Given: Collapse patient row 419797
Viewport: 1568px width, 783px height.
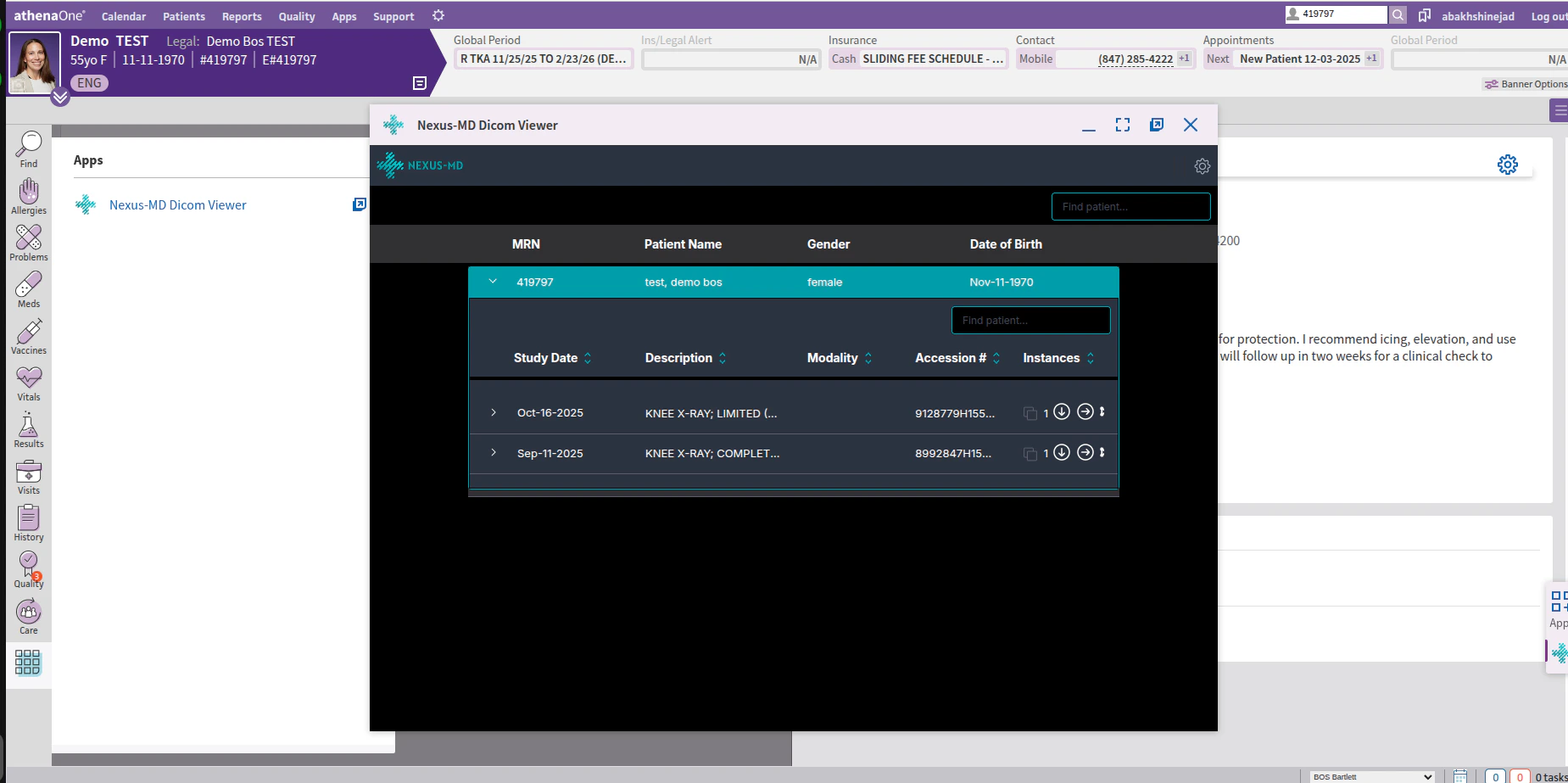Looking at the screenshot, I should coord(493,282).
